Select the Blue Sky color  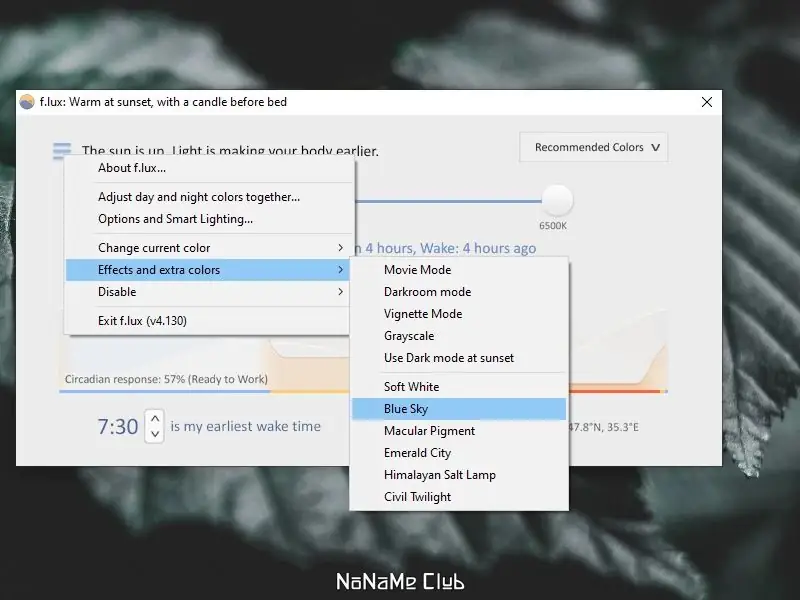coord(459,409)
